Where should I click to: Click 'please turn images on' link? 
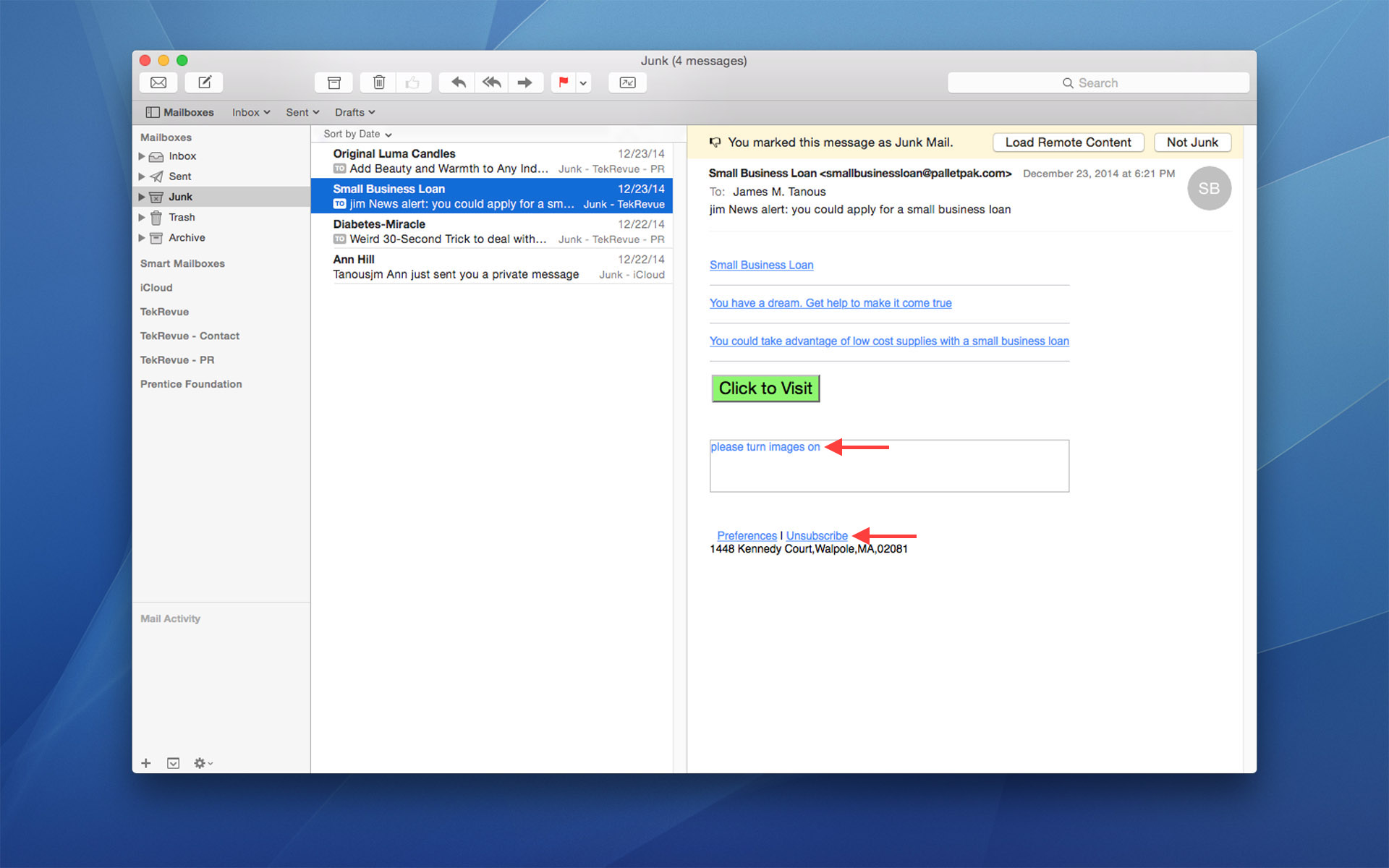tap(765, 447)
